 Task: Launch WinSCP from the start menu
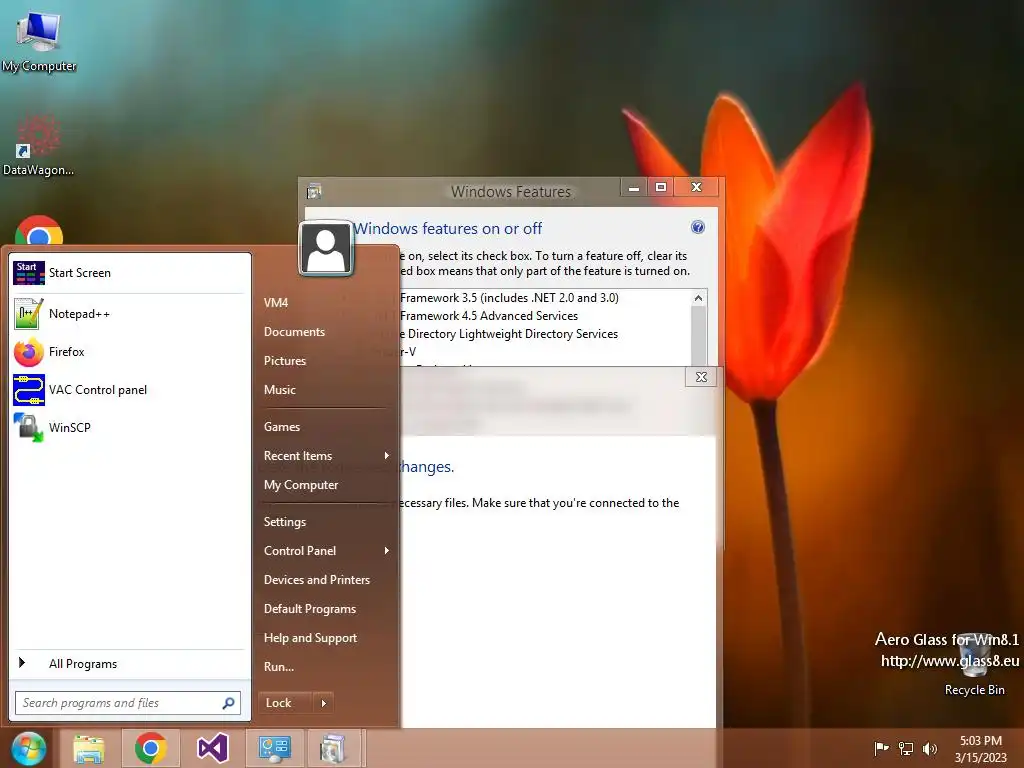coord(129,428)
